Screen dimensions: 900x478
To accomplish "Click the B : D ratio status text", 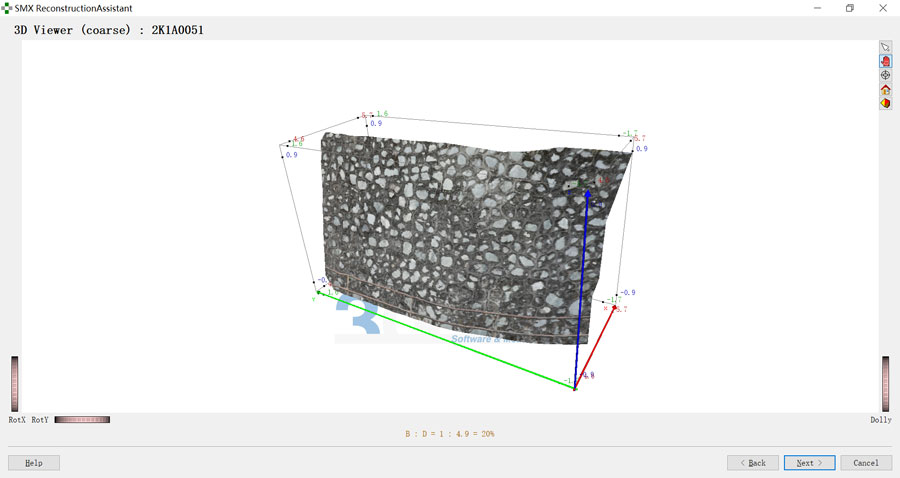I will [x=449, y=434].
